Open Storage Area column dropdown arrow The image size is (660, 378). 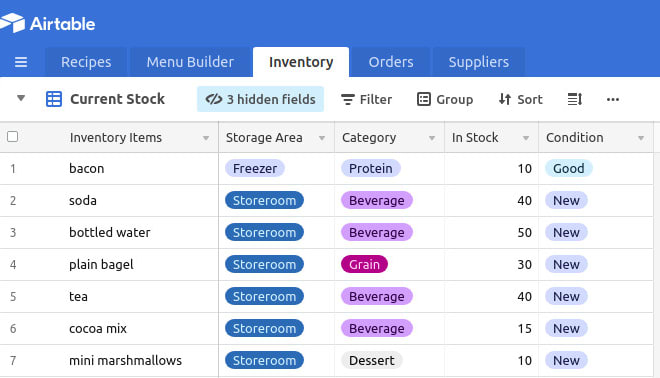click(322, 138)
